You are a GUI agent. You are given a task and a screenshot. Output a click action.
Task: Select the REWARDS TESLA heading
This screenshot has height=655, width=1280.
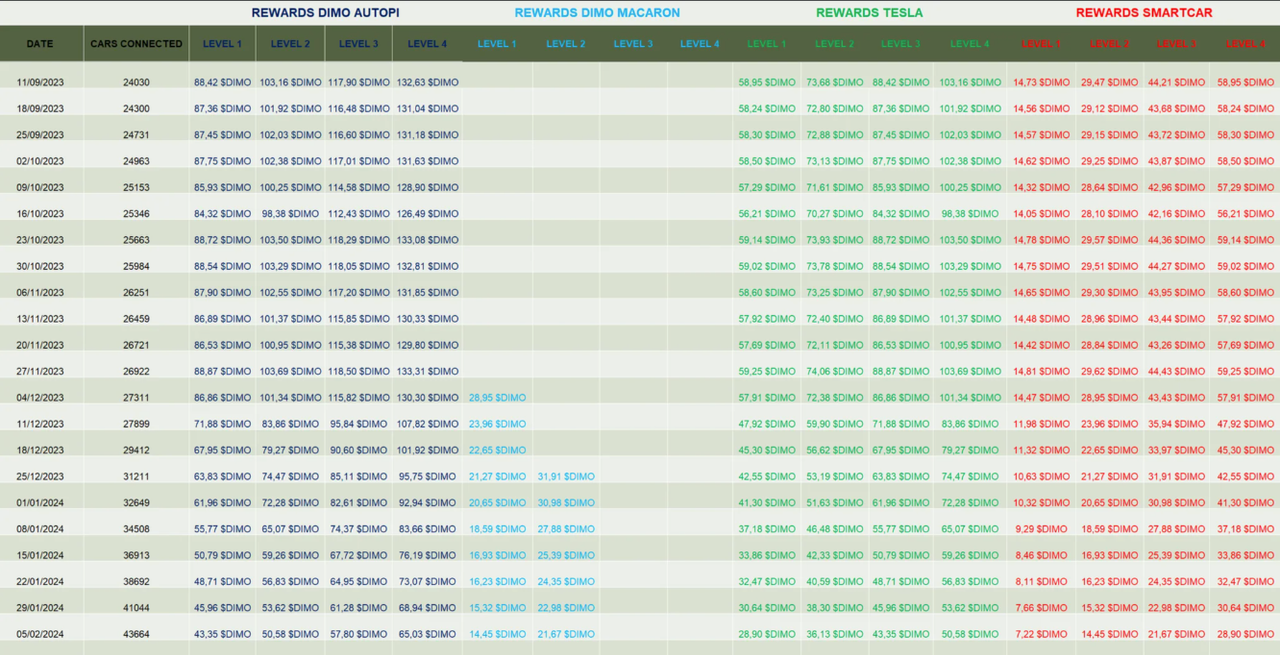point(869,13)
